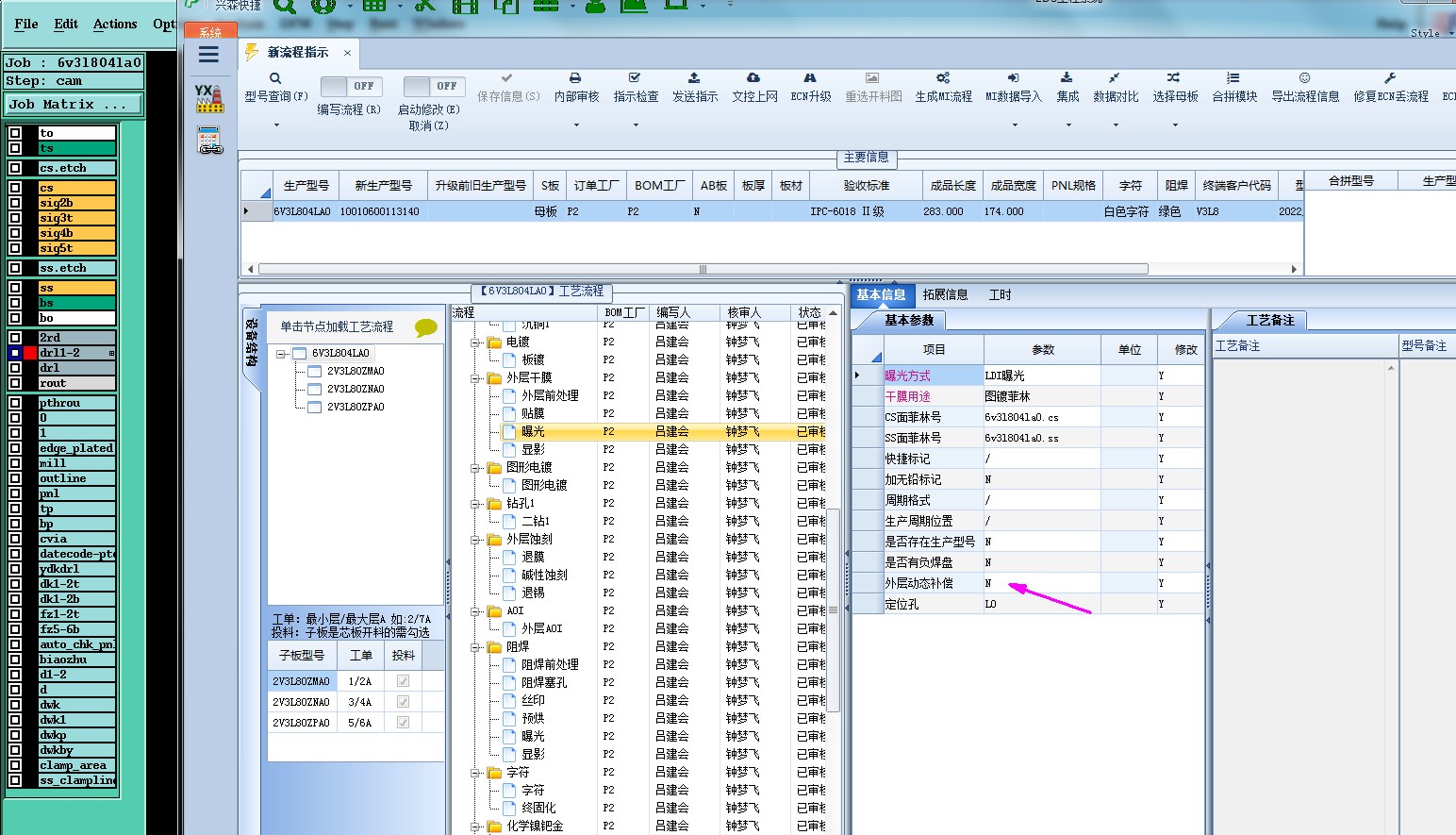Open the 内部审核 dropdown arrow

tap(576, 125)
